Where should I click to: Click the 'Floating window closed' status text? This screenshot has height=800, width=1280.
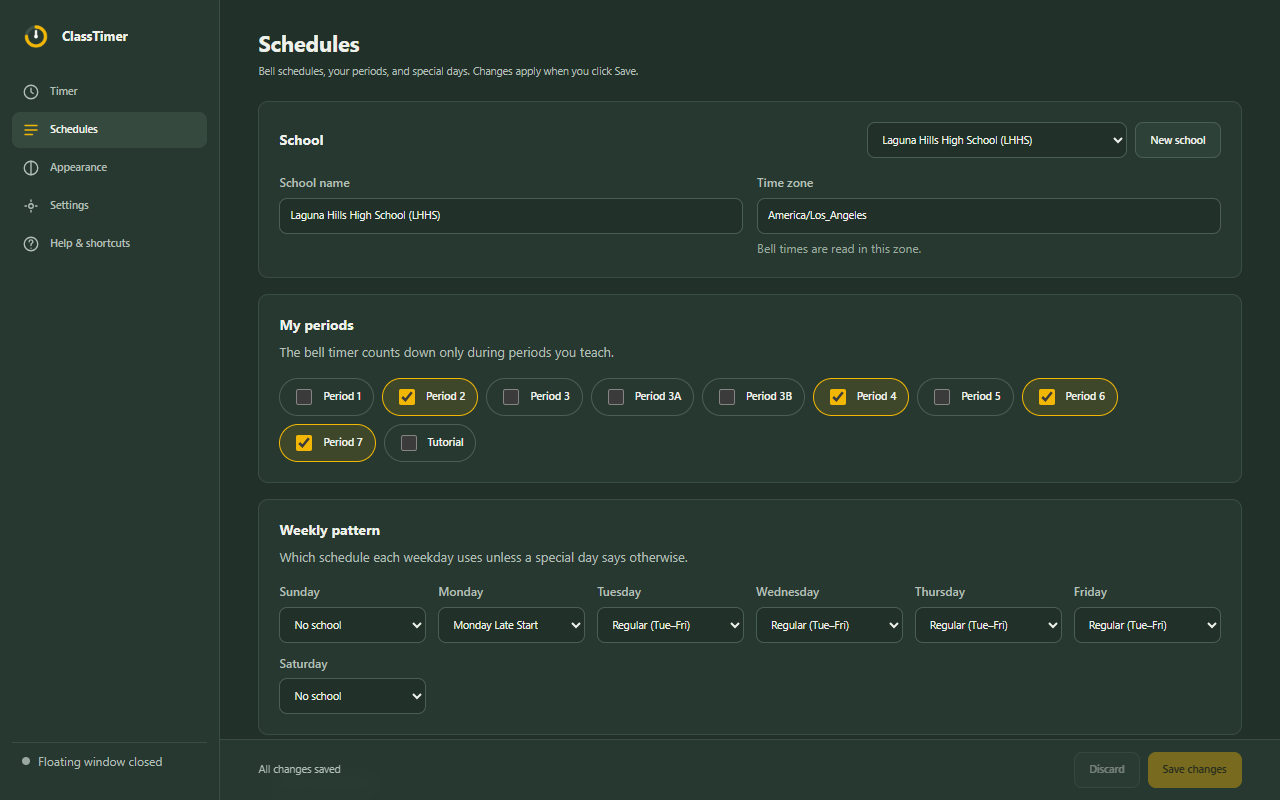tap(100, 762)
